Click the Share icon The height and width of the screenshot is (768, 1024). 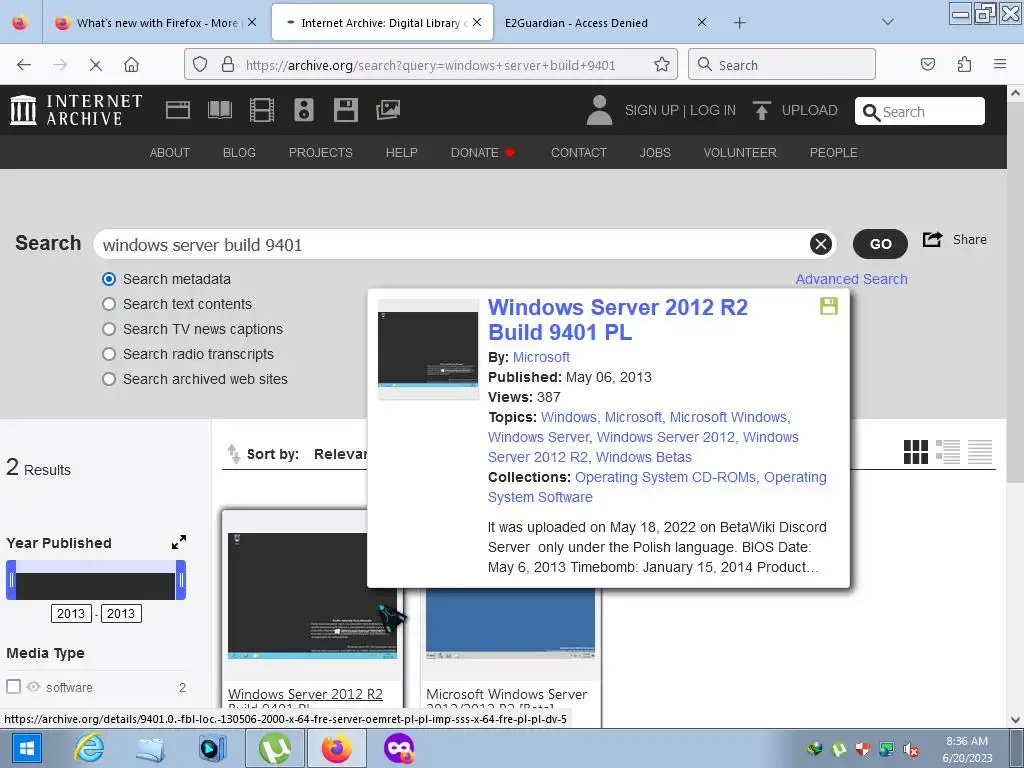coord(932,239)
